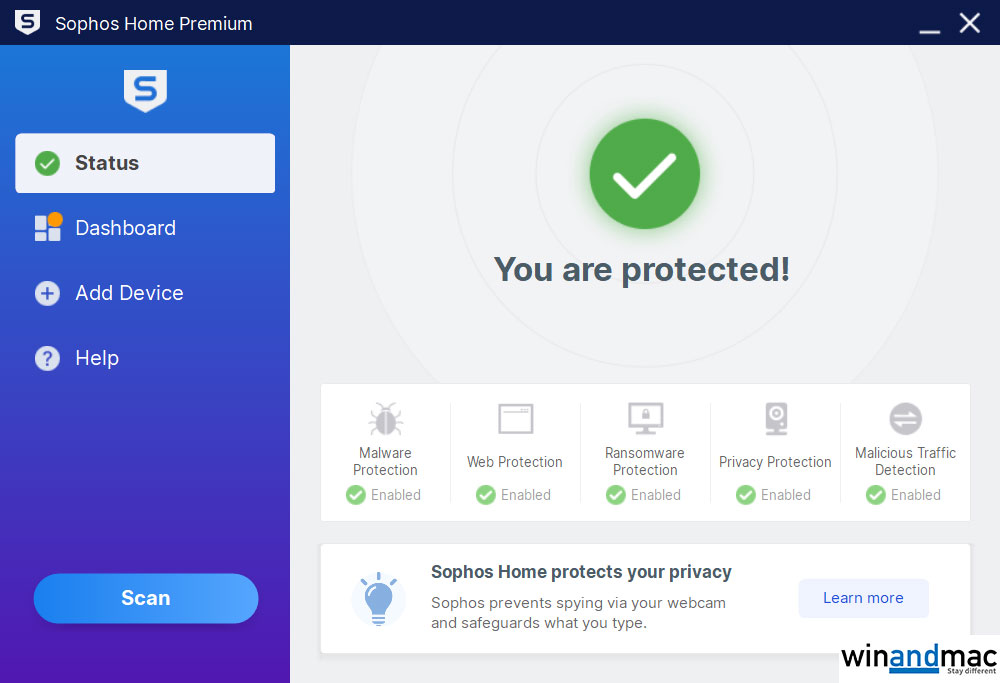Click the Sophos shield logo in sidebar

[x=145, y=91]
